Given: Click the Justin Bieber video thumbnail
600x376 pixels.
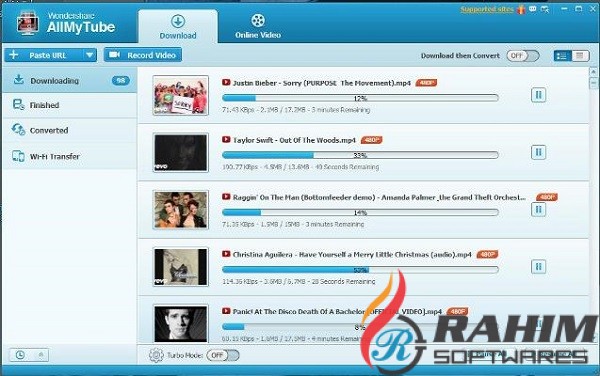Looking at the screenshot, I should pos(181,96).
